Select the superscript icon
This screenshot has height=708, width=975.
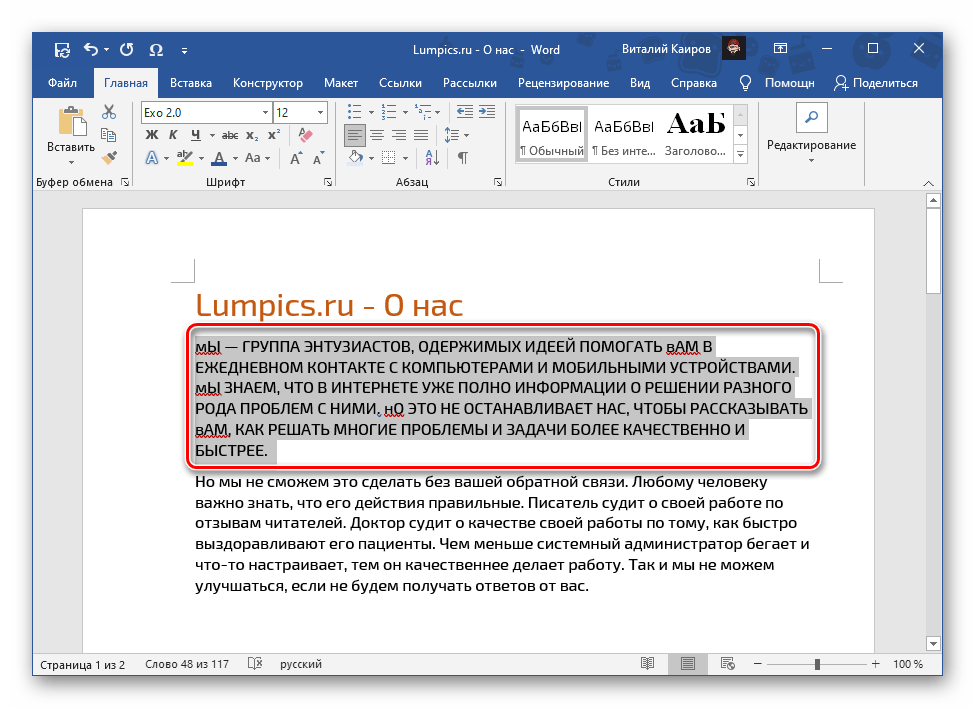pyautogui.click(x=274, y=134)
